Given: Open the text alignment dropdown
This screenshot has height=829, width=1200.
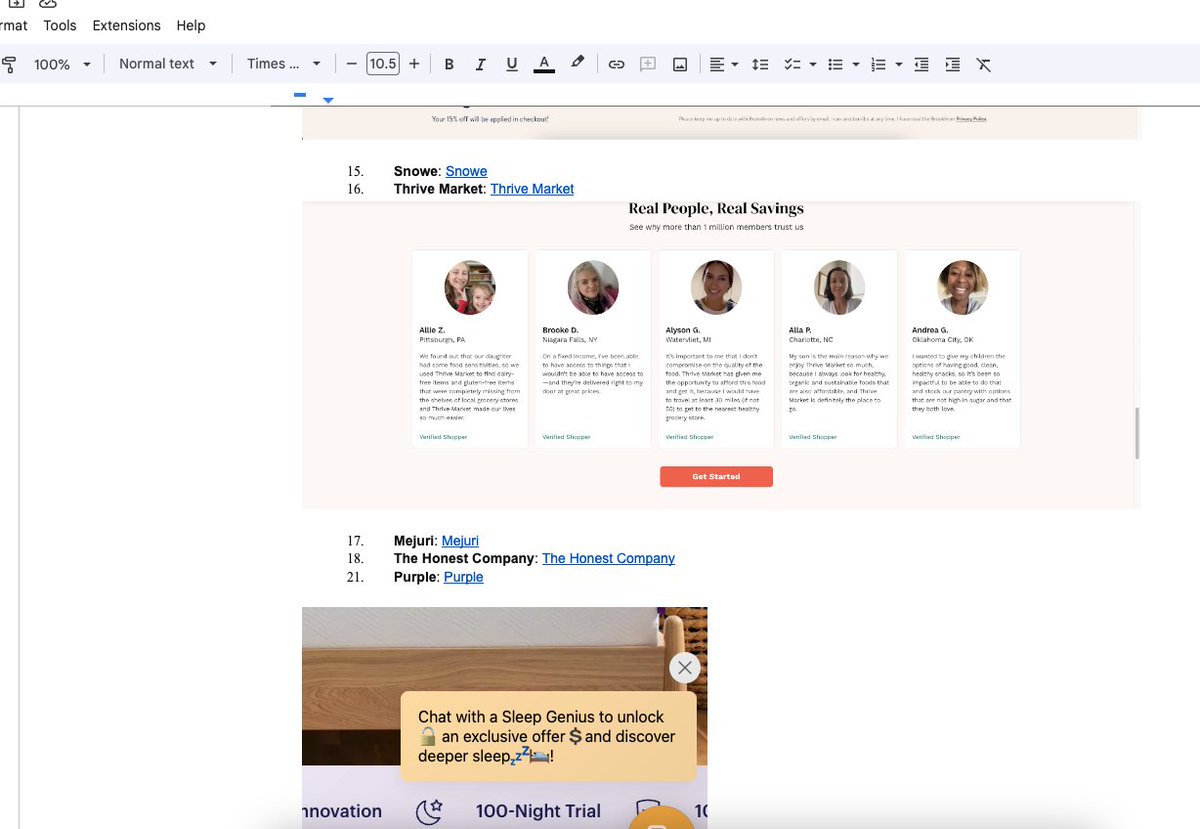Looking at the screenshot, I should click(723, 64).
